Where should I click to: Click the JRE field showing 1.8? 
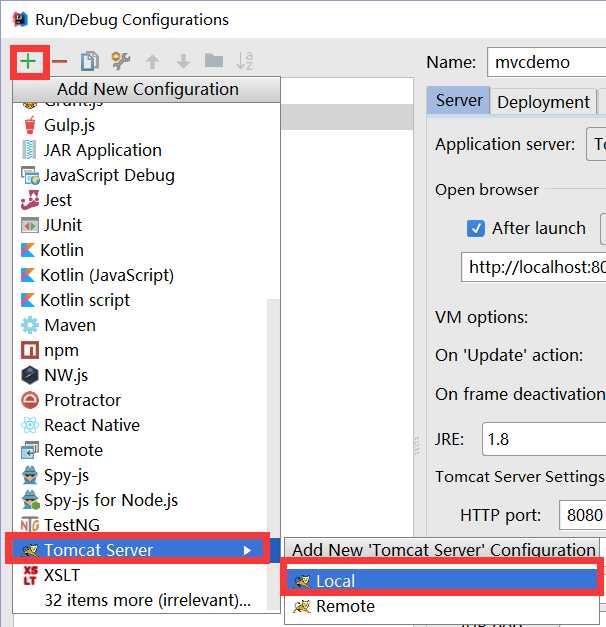pos(544,439)
